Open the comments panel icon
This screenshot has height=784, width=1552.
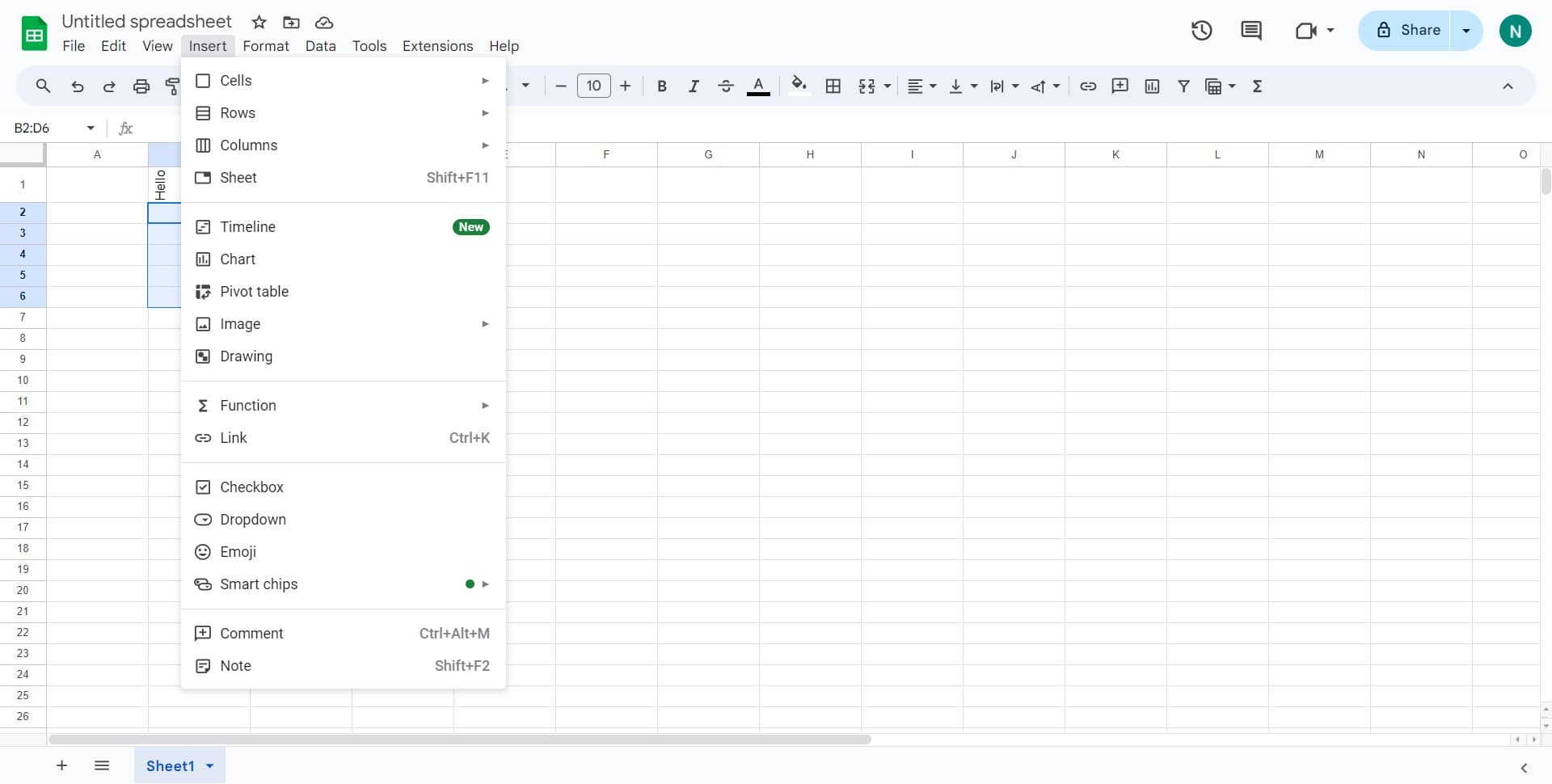click(x=1250, y=31)
